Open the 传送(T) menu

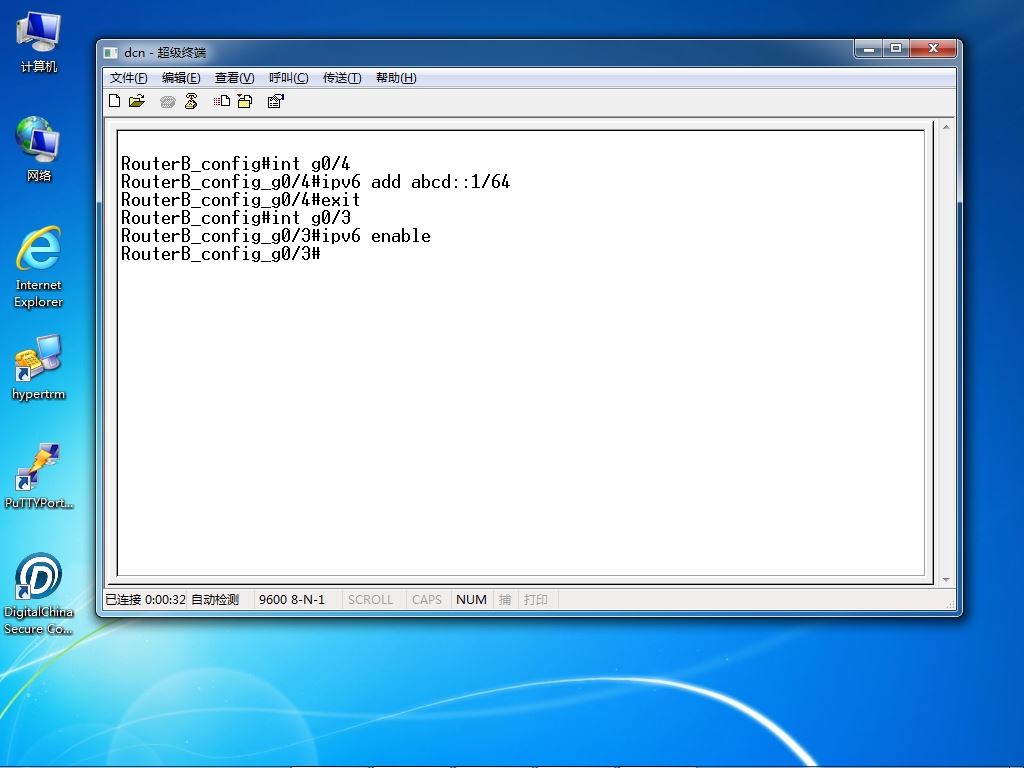point(342,78)
